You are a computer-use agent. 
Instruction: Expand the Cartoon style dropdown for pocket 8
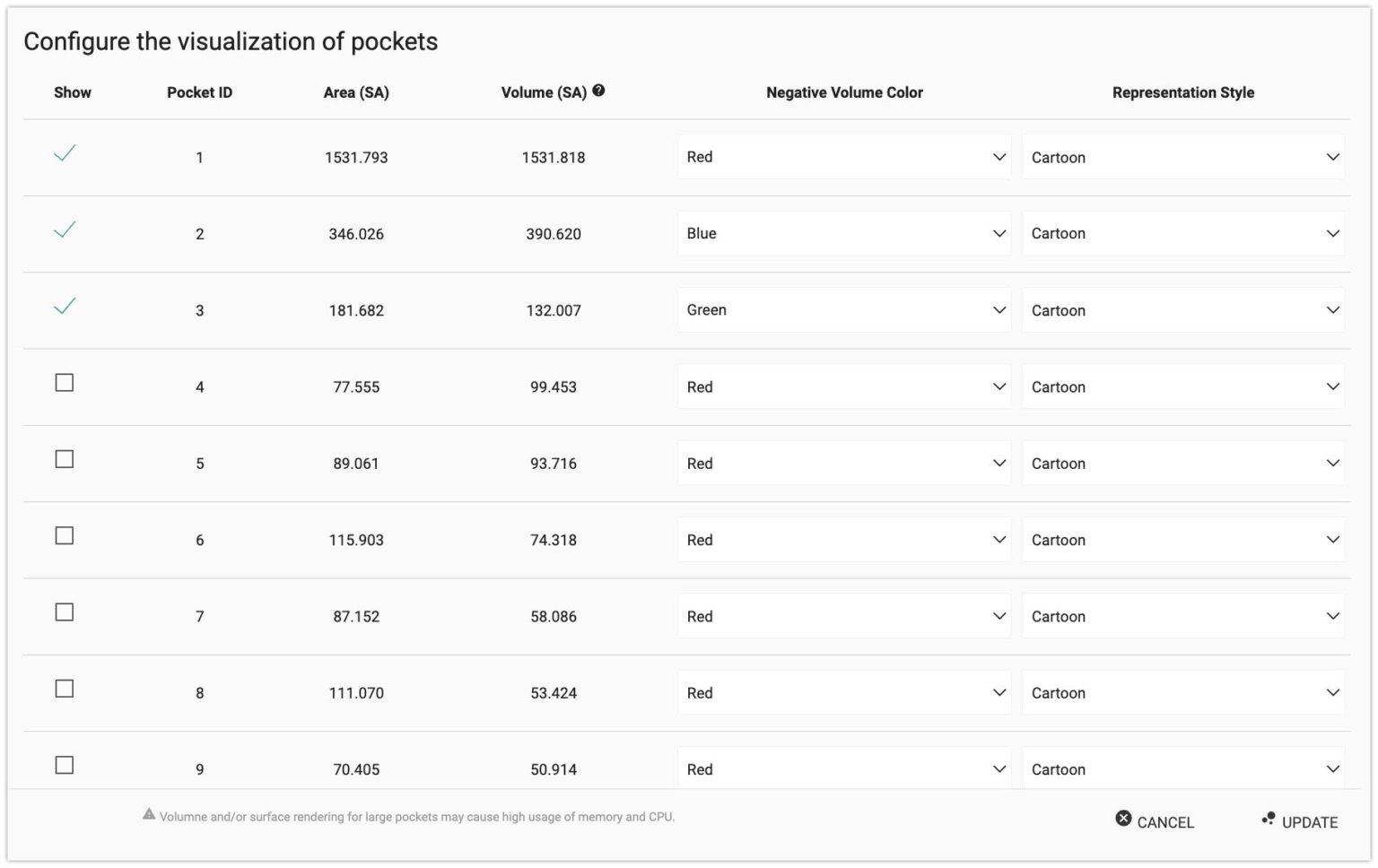(x=1182, y=693)
